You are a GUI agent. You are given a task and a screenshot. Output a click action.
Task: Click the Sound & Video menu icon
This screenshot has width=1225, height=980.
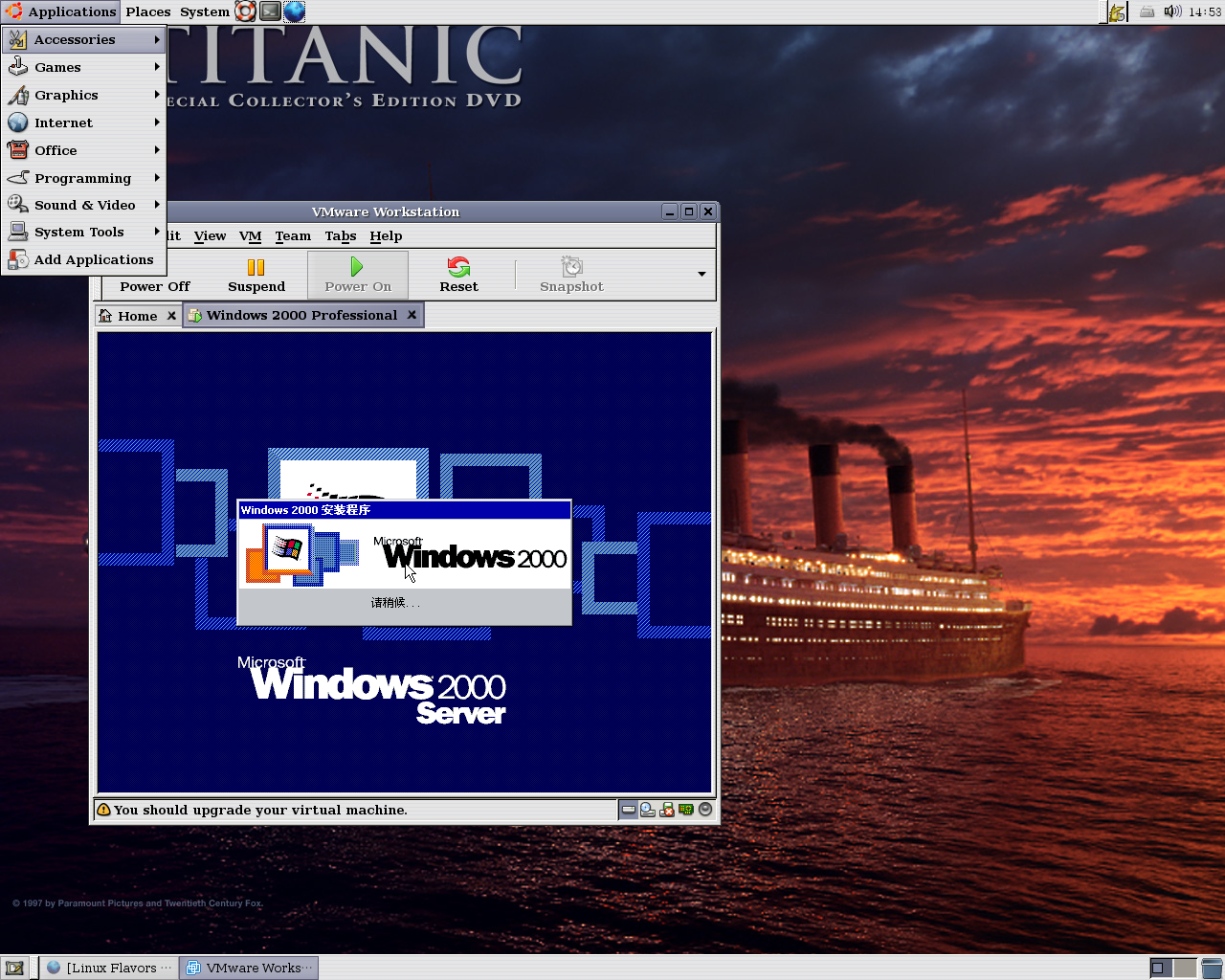(18, 205)
